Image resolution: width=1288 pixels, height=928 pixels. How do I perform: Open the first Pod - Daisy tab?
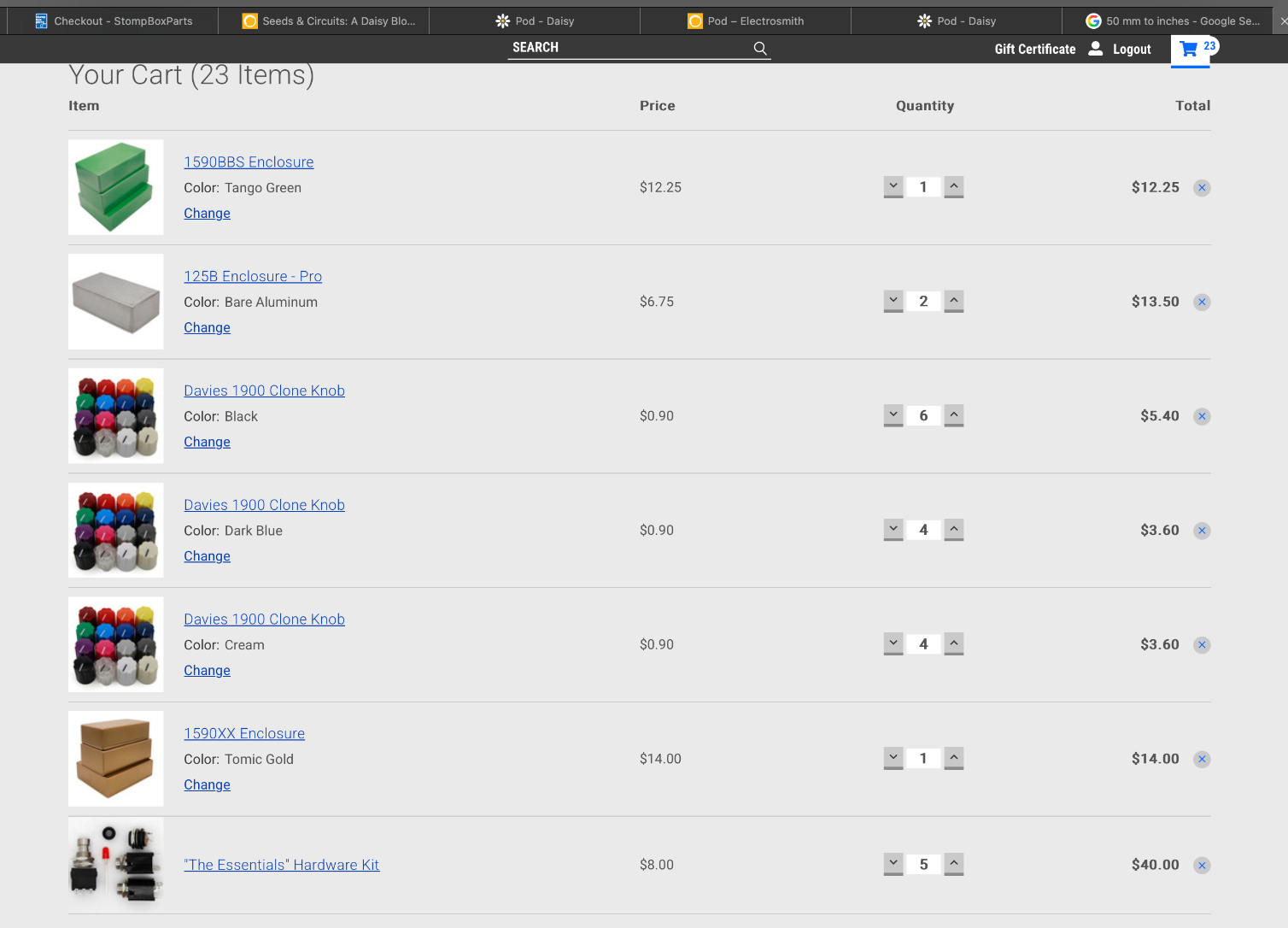[x=535, y=21]
